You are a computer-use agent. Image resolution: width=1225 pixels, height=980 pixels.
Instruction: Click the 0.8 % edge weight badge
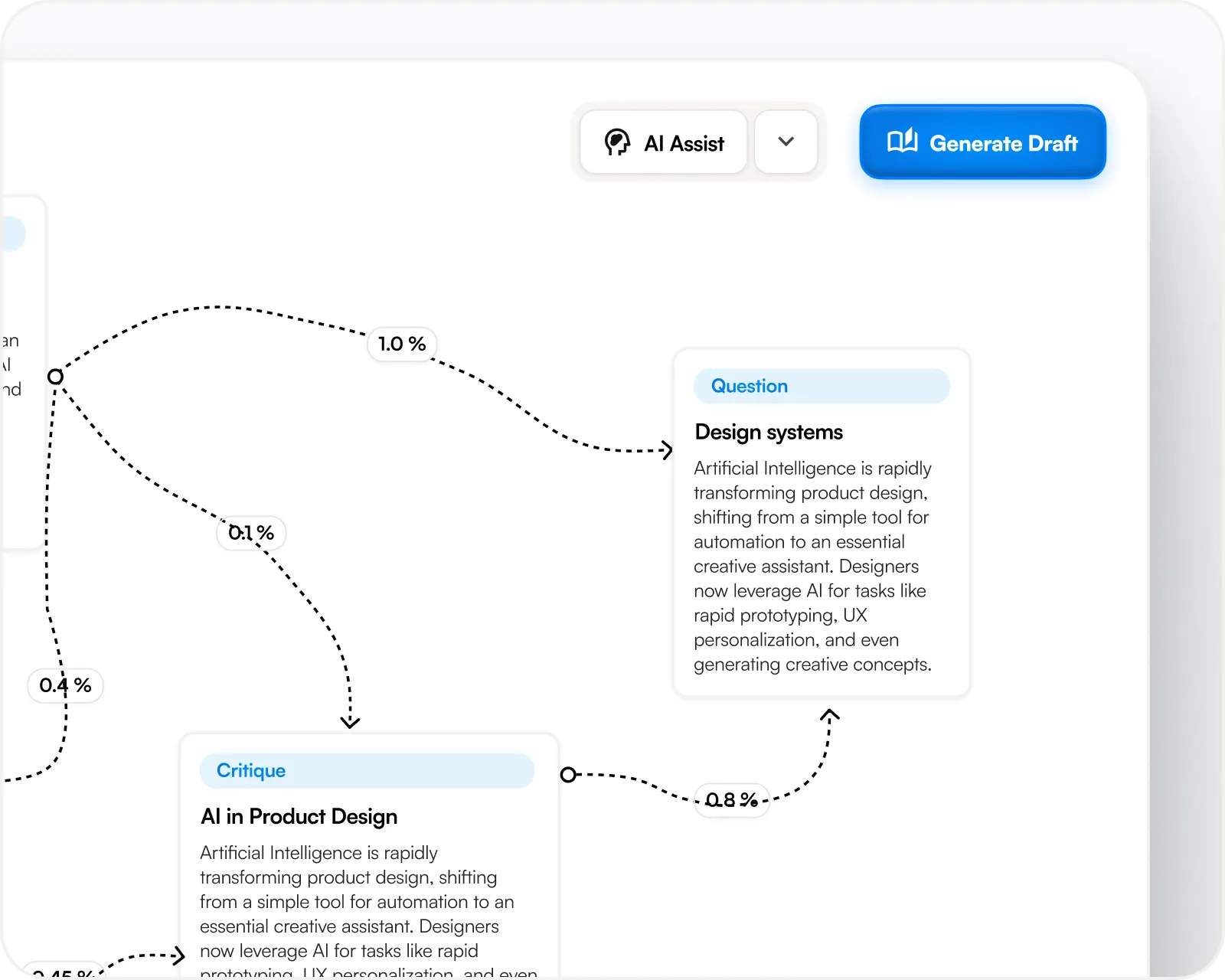[x=731, y=800]
